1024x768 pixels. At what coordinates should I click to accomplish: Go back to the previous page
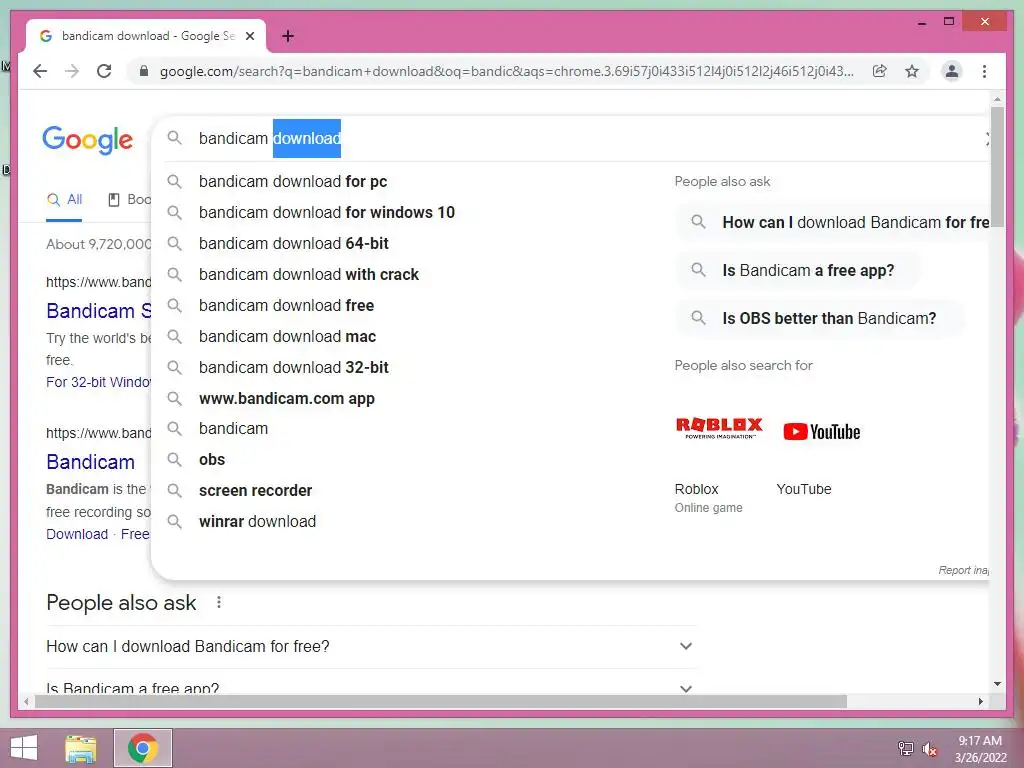tap(40, 71)
